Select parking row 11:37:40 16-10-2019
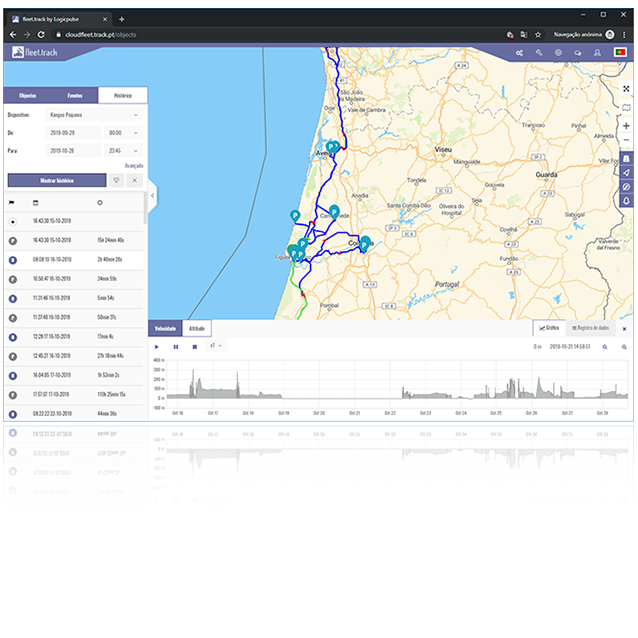Screen dimensions: 638x638 click(74, 317)
